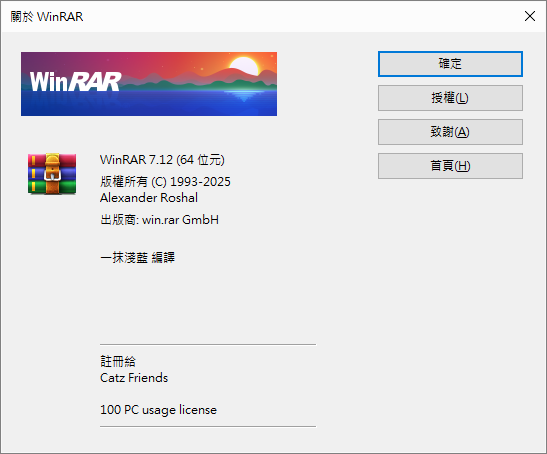The image size is (547, 454).
Task: Click the 關於 WinRAR title bar text
Action: 47,16
